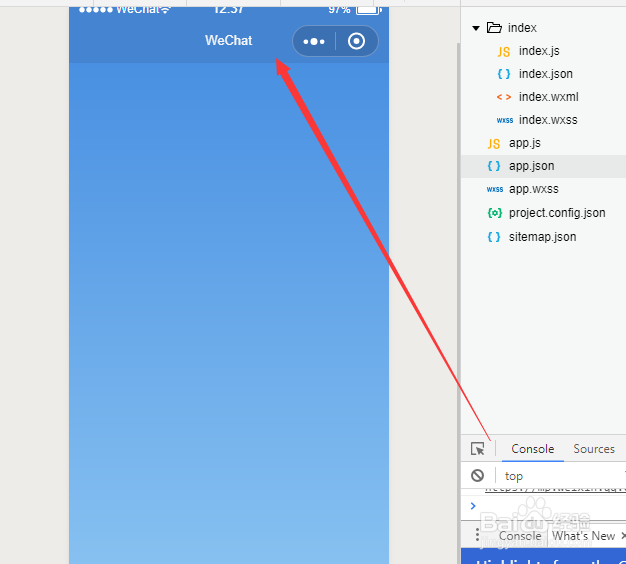Click the green config icon beside project.config.json
The height and width of the screenshot is (564, 626).
click(x=494, y=213)
